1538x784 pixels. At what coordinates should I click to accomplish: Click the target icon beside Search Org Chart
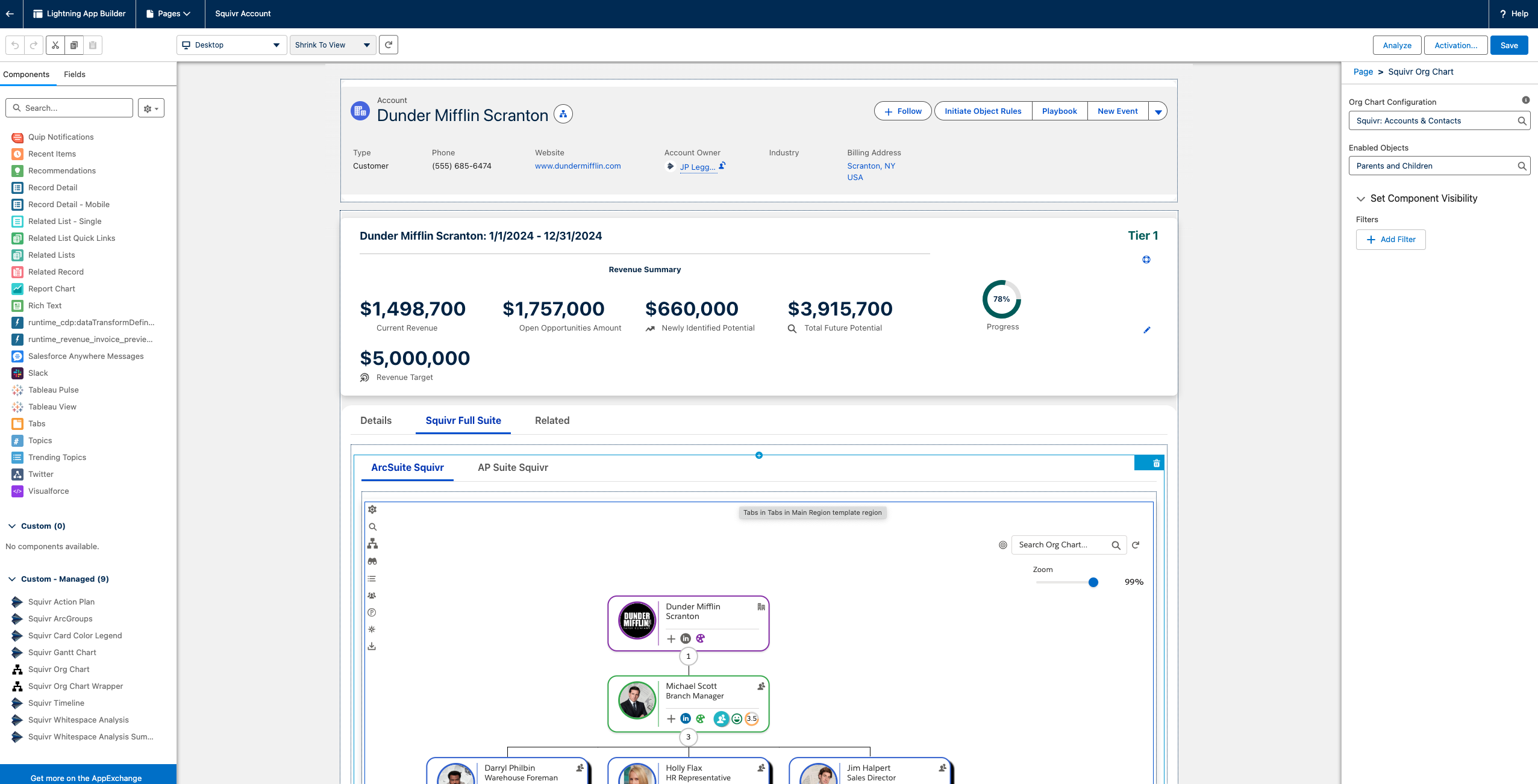(x=1003, y=545)
